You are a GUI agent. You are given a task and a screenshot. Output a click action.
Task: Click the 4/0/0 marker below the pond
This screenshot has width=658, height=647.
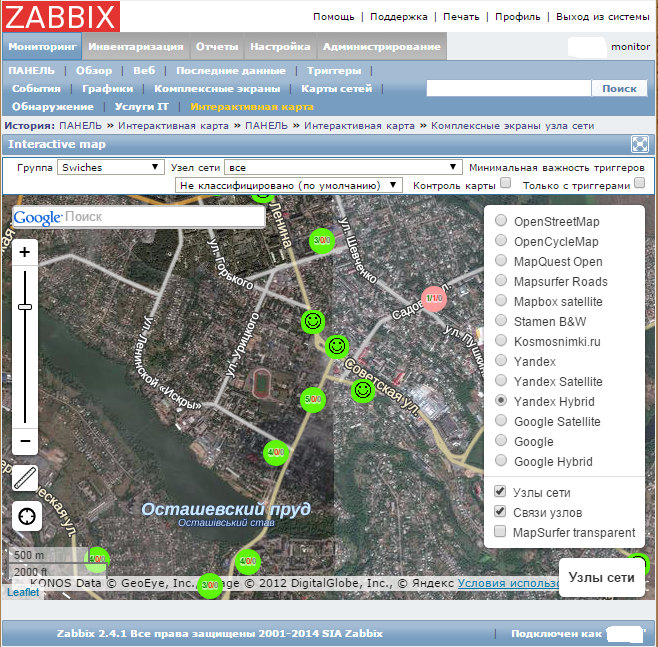(248, 561)
